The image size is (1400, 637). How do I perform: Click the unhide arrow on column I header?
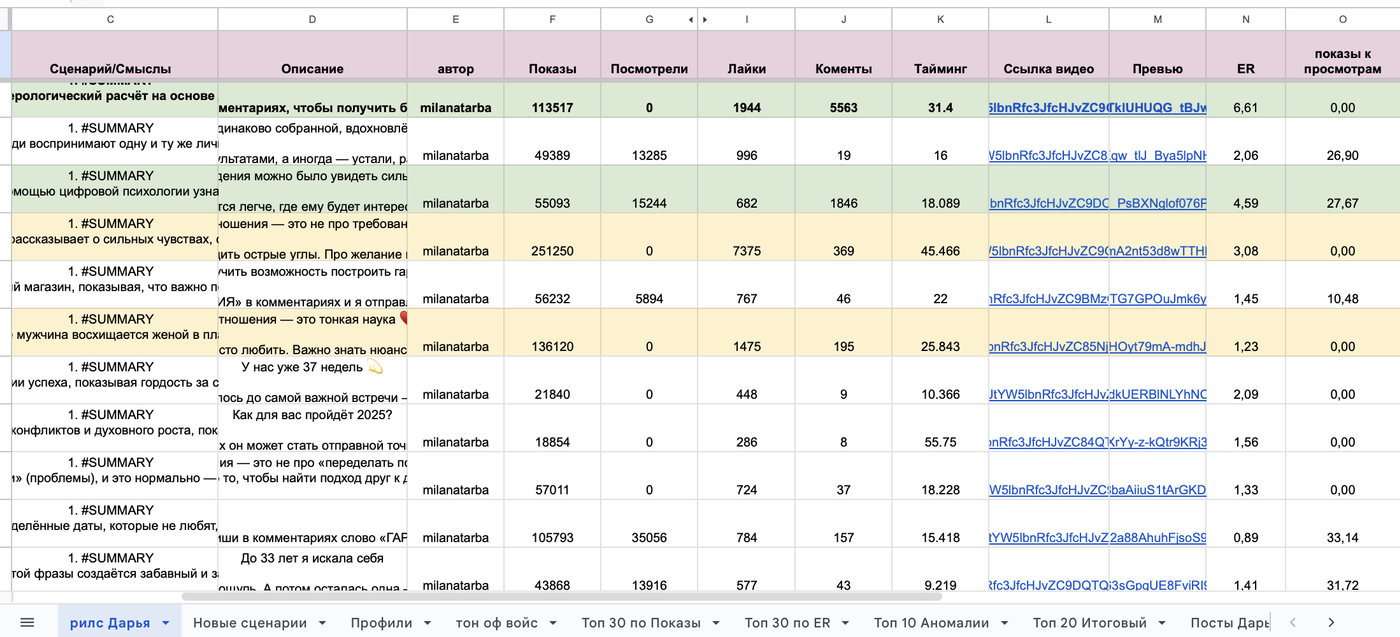(704, 19)
